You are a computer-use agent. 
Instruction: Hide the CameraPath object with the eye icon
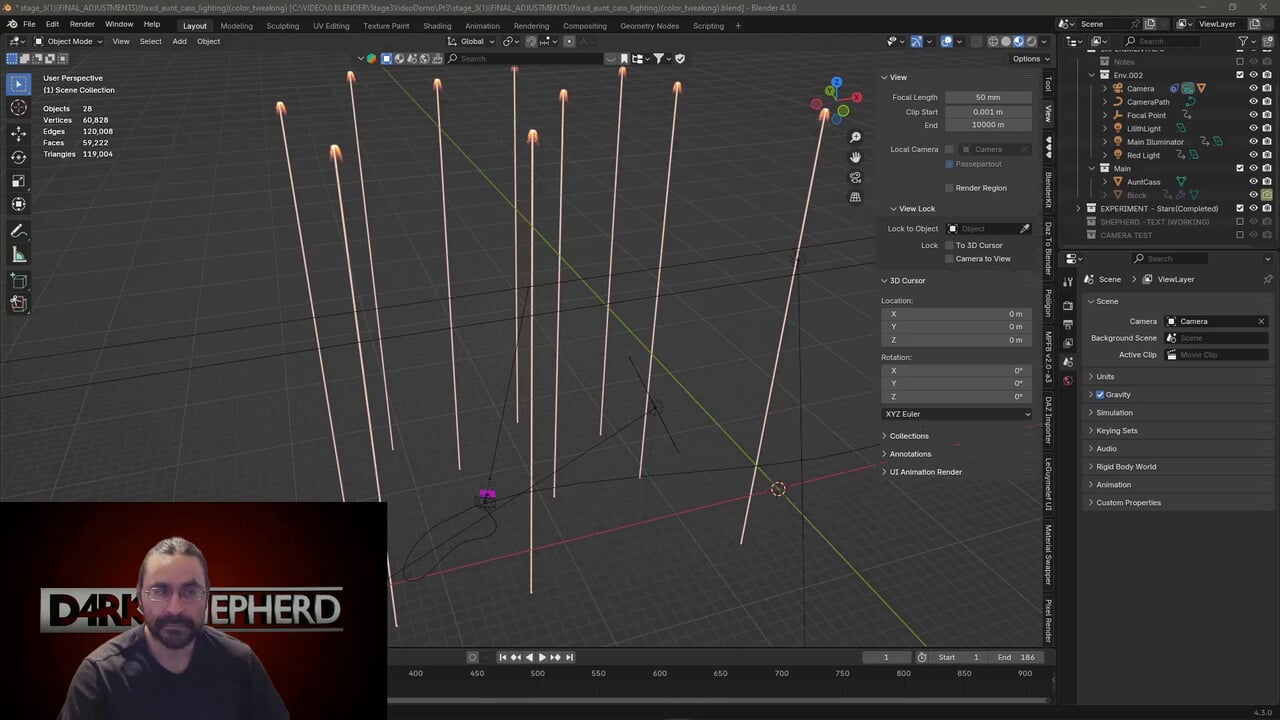click(x=1253, y=101)
